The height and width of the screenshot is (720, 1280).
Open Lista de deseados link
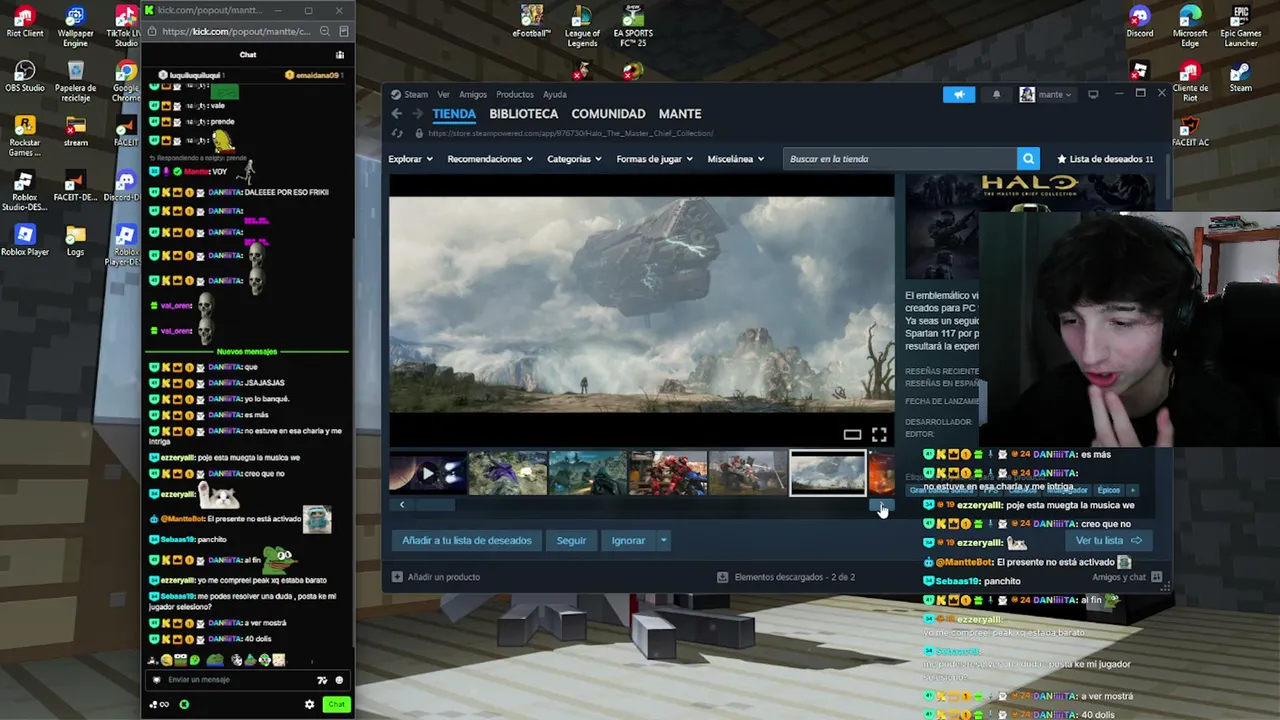[x=1105, y=159]
